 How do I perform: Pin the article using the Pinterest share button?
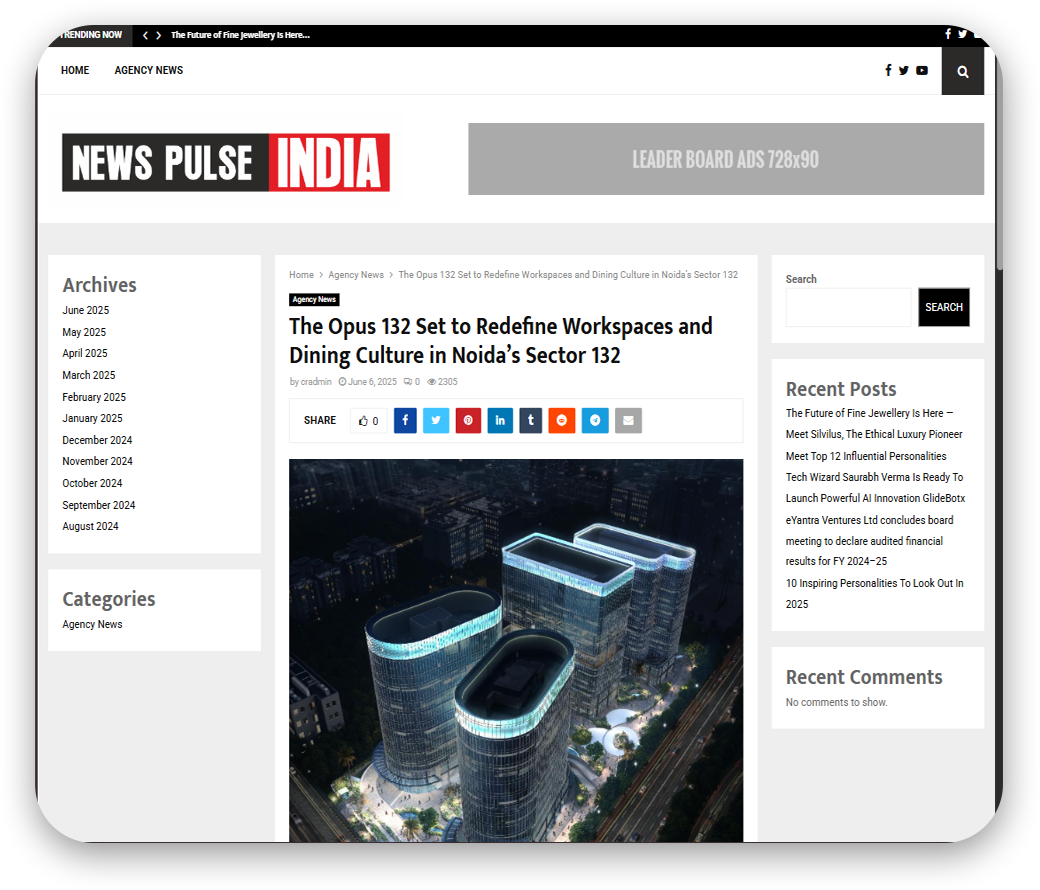click(x=468, y=421)
